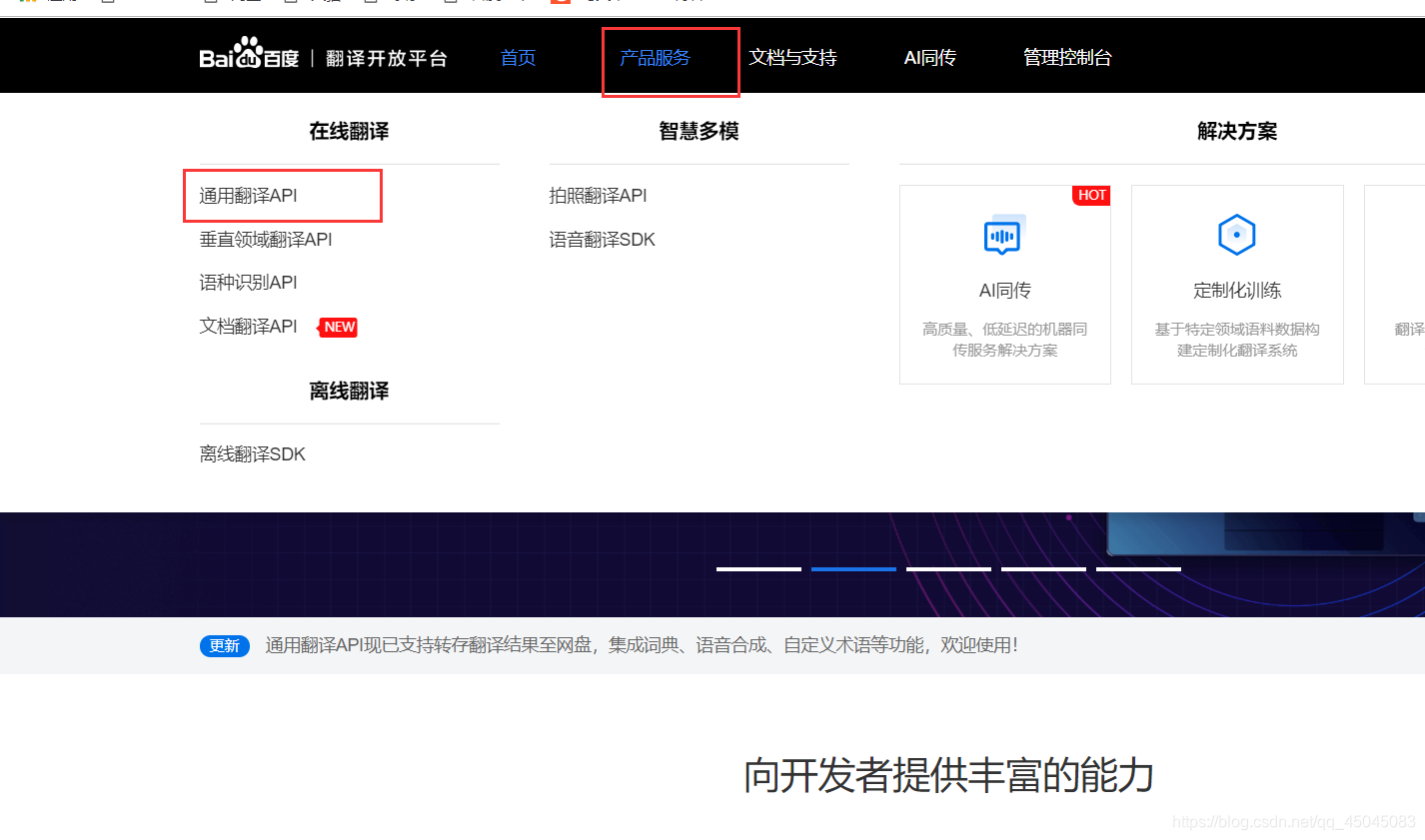Open 文档翻译API link

pyautogui.click(x=248, y=326)
